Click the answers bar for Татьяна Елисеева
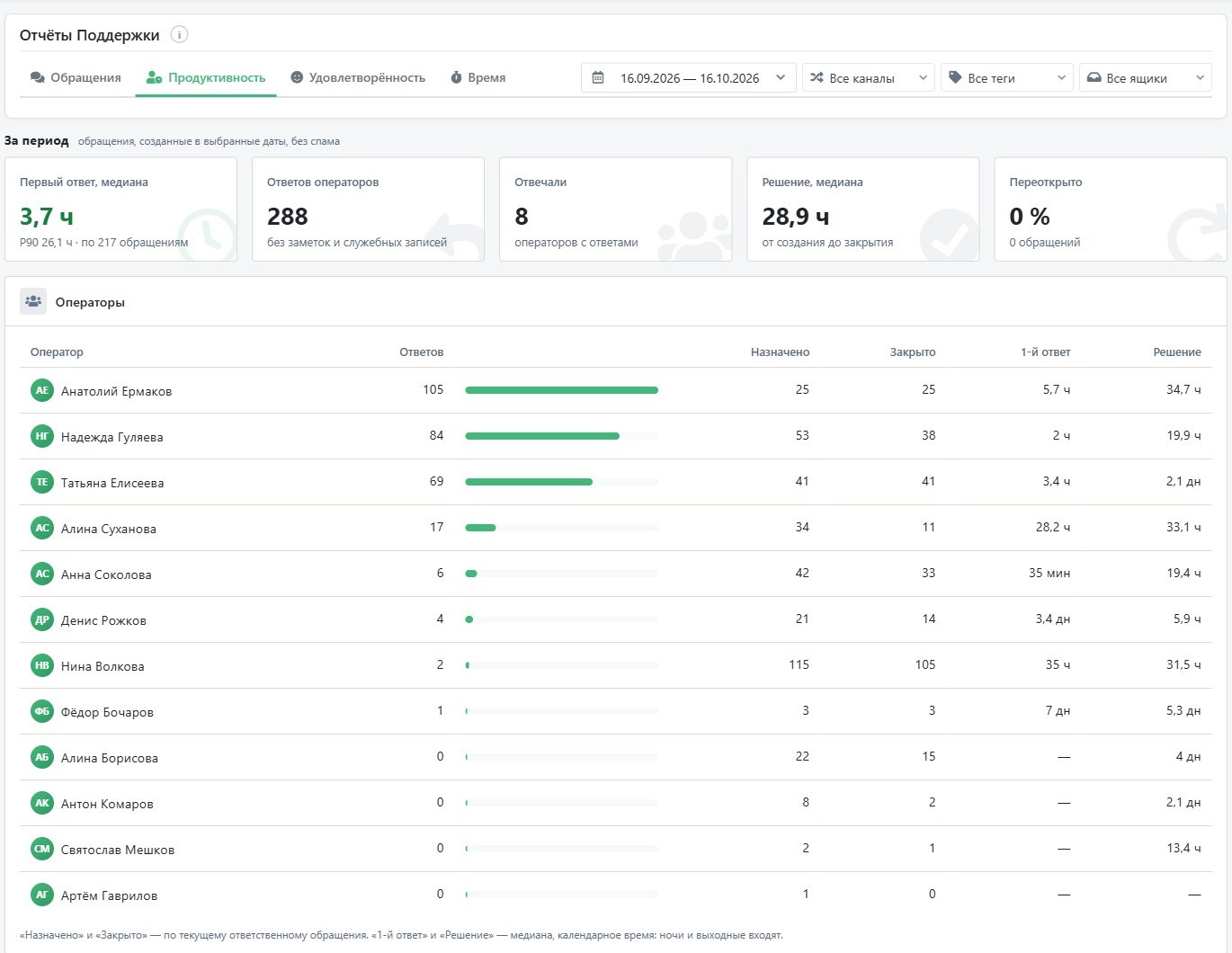The height and width of the screenshot is (953, 1232). click(561, 482)
